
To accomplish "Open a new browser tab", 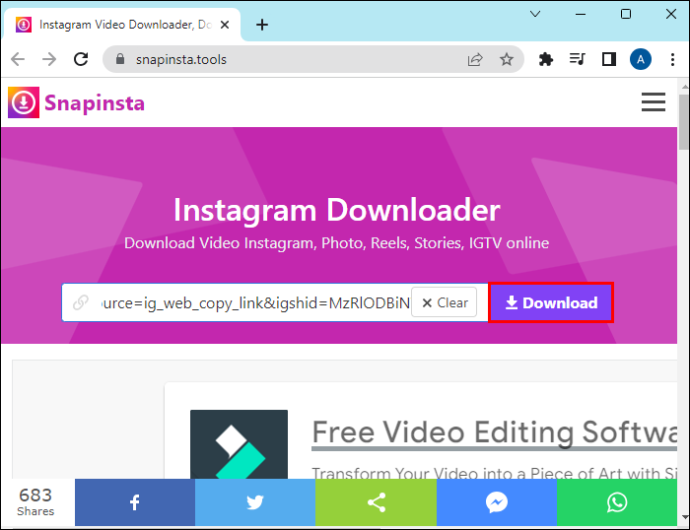I will 262,25.
